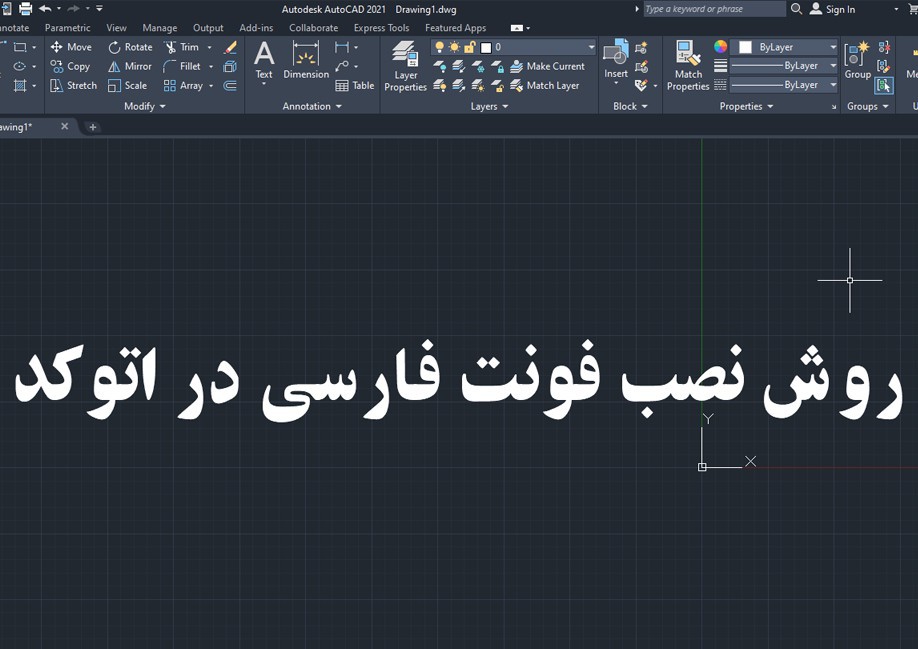The image size is (918, 649).
Task: Select the Mirror tool
Action: click(130, 66)
